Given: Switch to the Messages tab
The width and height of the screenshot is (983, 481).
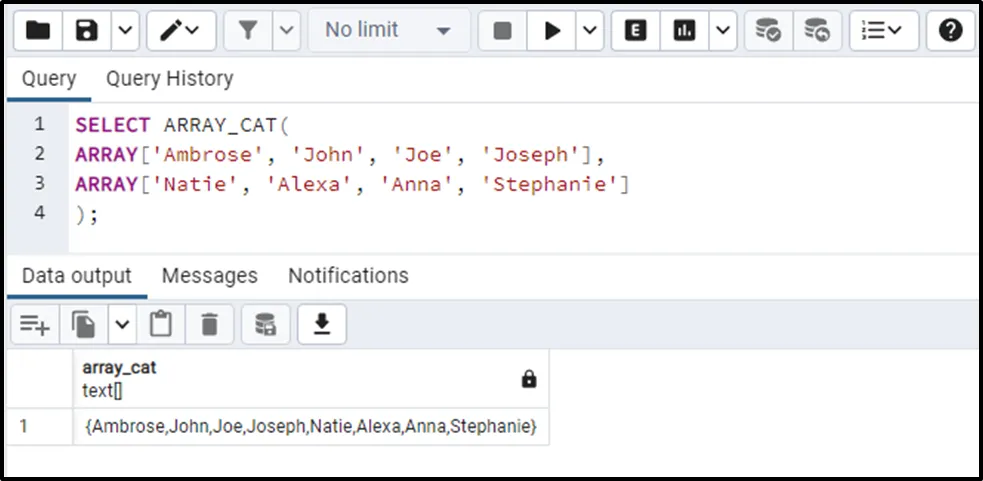Looking at the screenshot, I should 209,275.
